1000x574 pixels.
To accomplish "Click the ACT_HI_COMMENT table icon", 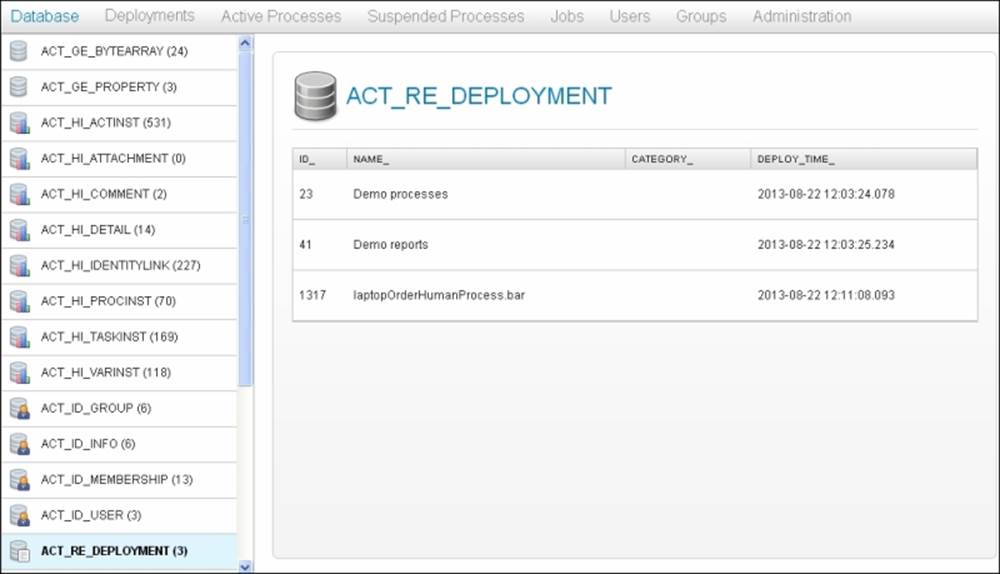I will pos(19,194).
